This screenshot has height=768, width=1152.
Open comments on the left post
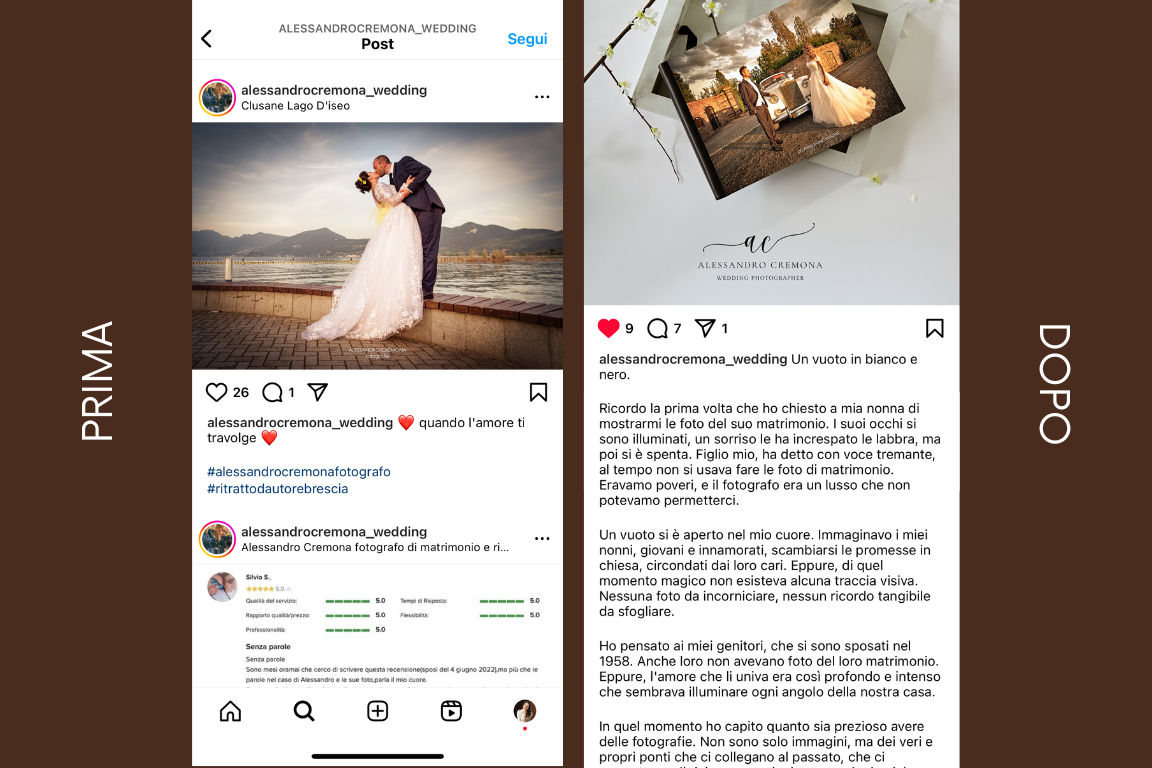pyautogui.click(x=272, y=392)
